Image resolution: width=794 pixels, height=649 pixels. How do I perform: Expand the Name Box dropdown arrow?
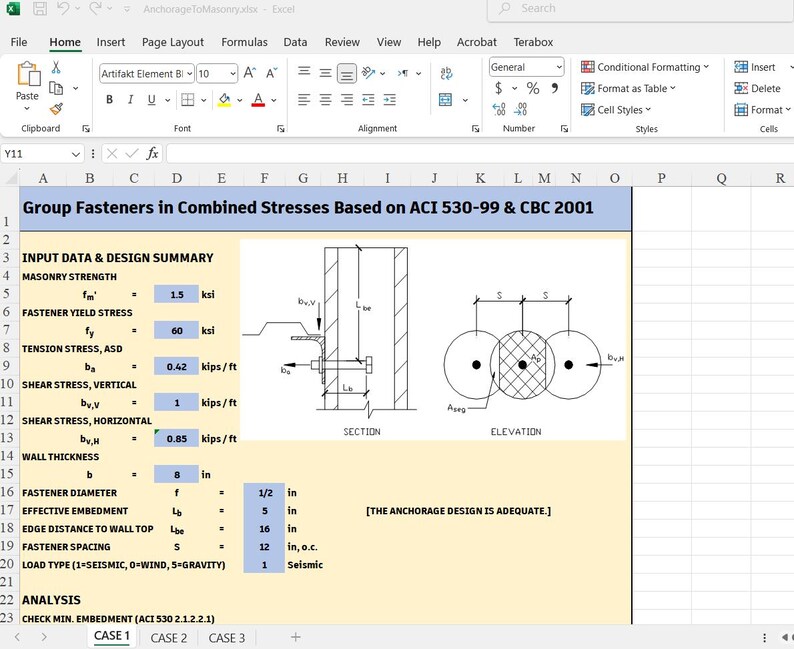pyautogui.click(x=76, y=154)
